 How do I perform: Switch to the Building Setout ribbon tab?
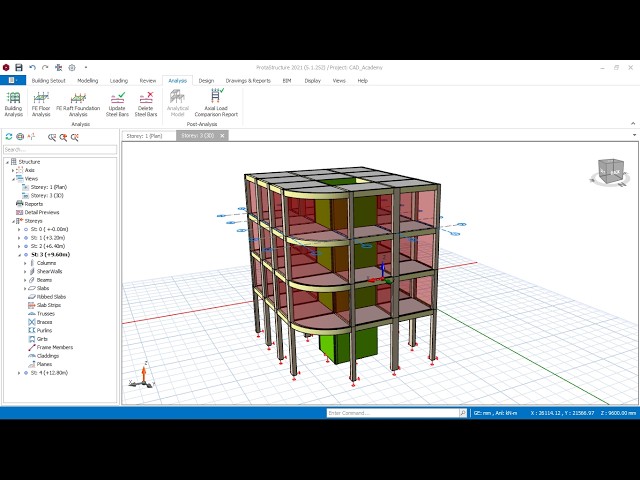point(49,81)
